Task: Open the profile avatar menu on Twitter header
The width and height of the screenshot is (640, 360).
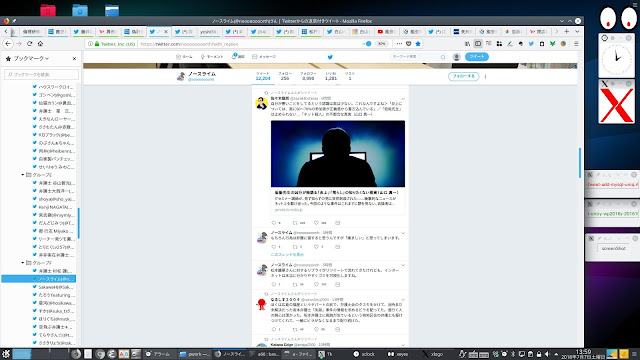Action: [x=456, y=57]
